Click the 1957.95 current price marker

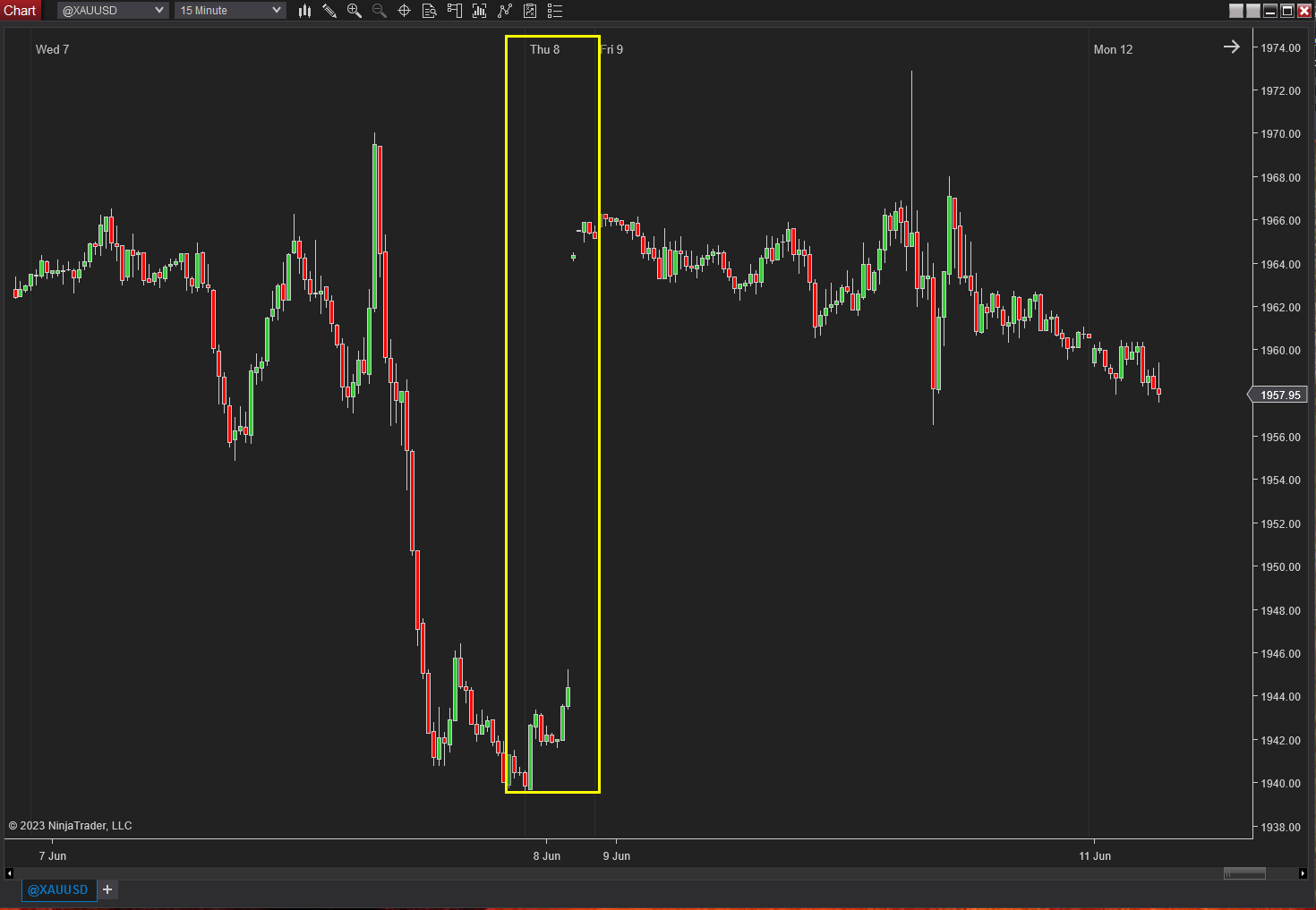pyautogui.click(x=1278, y=395)
